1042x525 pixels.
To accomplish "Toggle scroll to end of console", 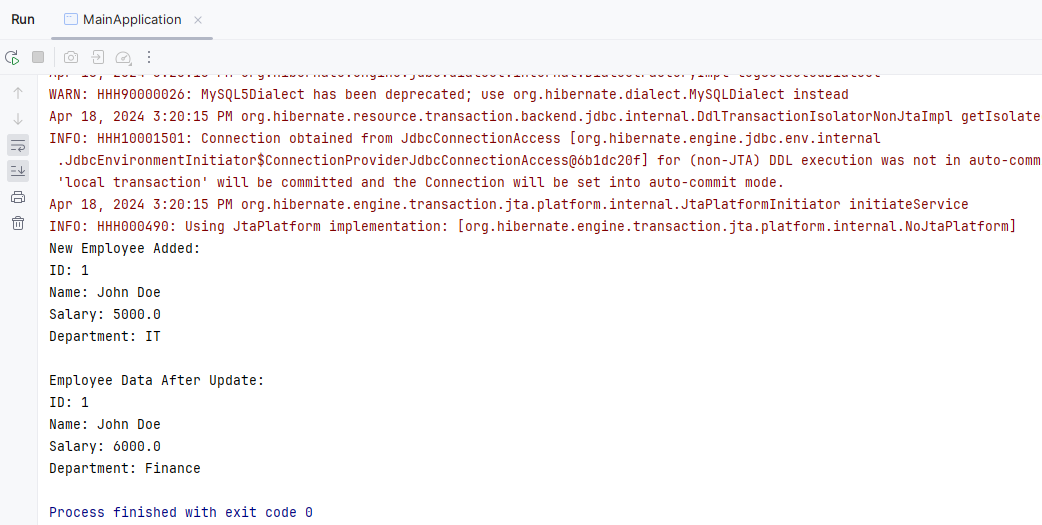I will pyautogui.click(x=18, y=171).
